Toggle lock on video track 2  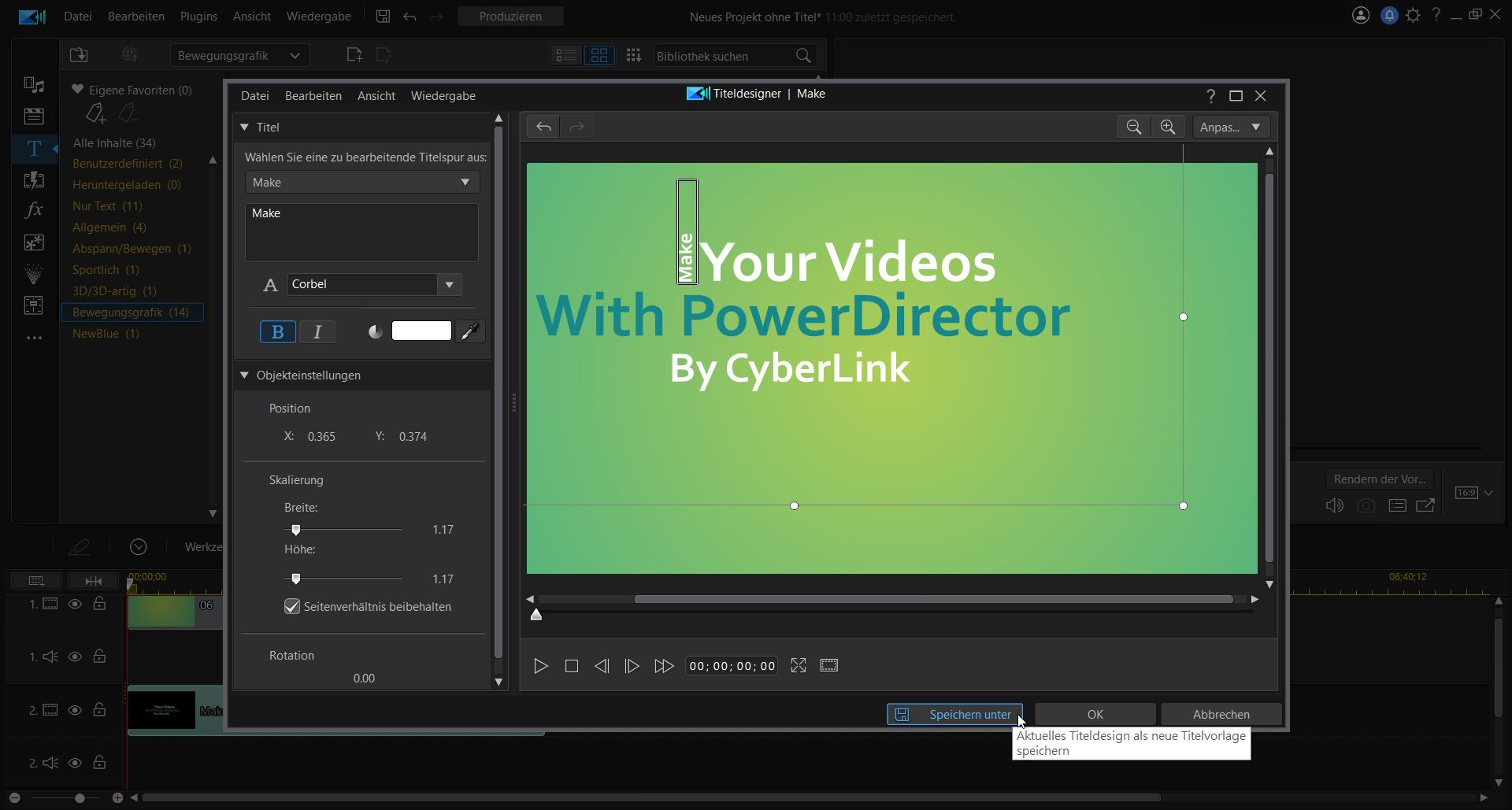point(99,709)
